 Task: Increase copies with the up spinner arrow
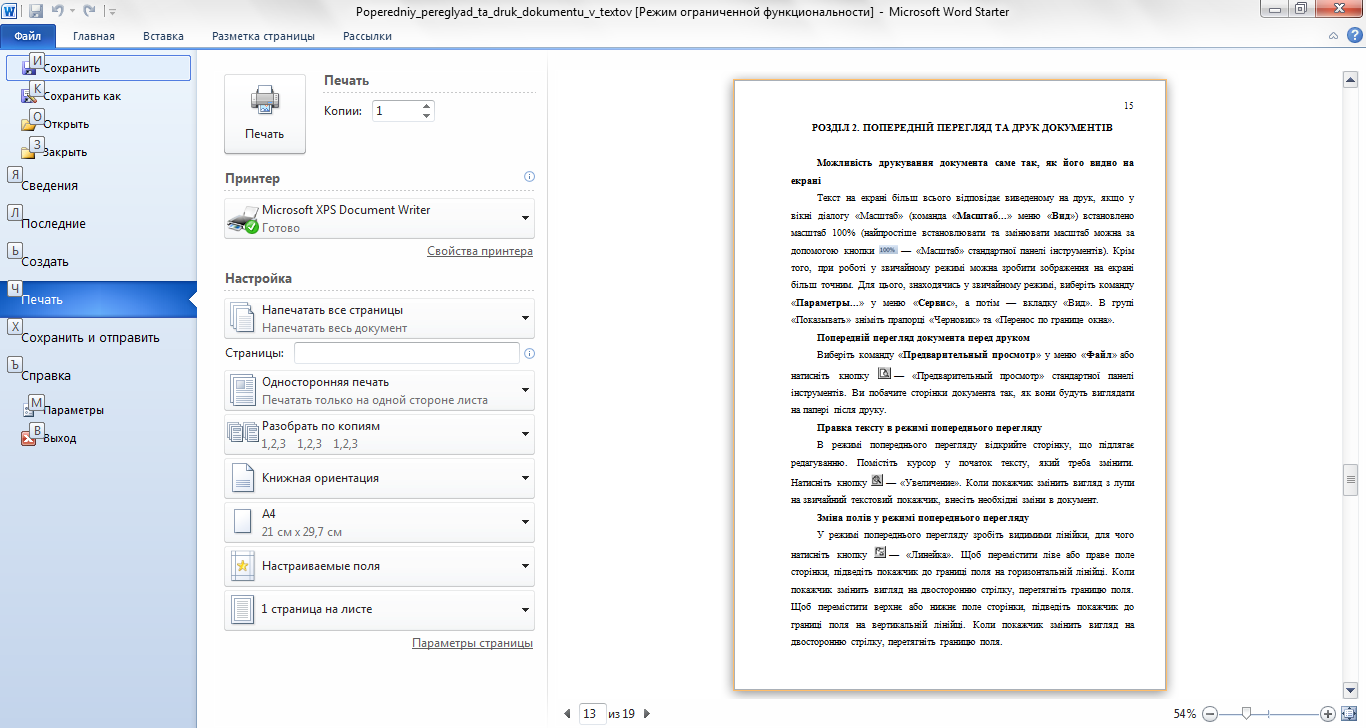pyautogui.click(x=427, y=106)
